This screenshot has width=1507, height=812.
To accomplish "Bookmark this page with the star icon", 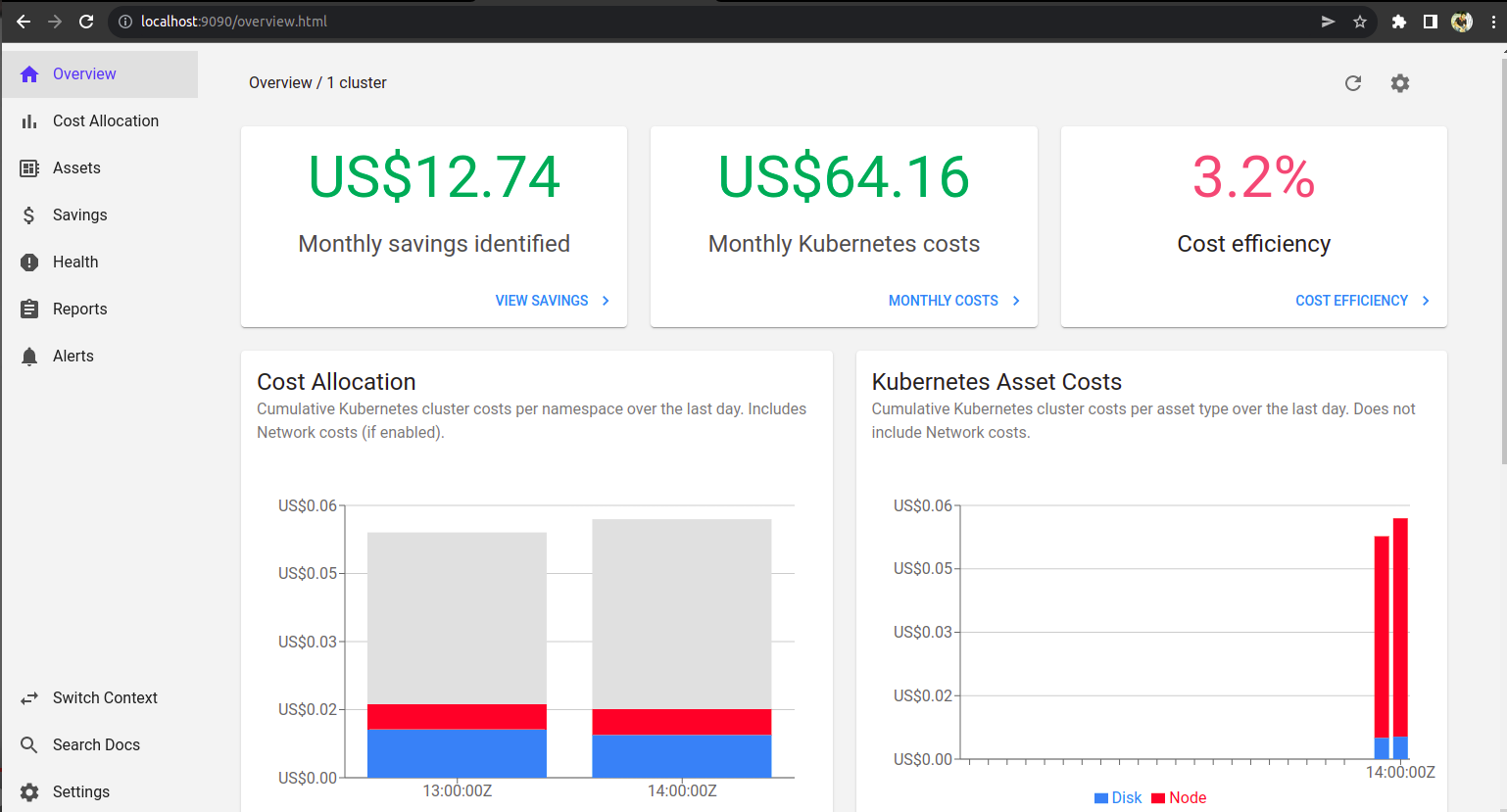I will [1360, 22].
